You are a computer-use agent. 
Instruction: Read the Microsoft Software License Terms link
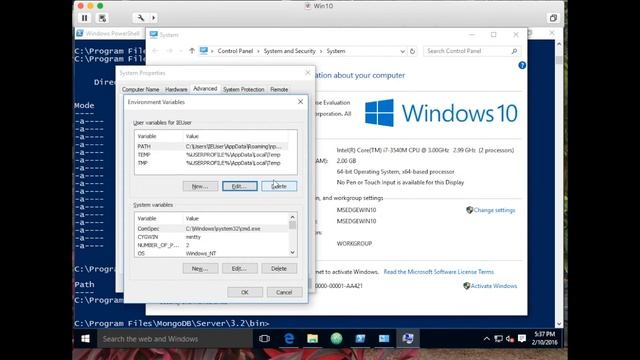[x=438, y=272]
